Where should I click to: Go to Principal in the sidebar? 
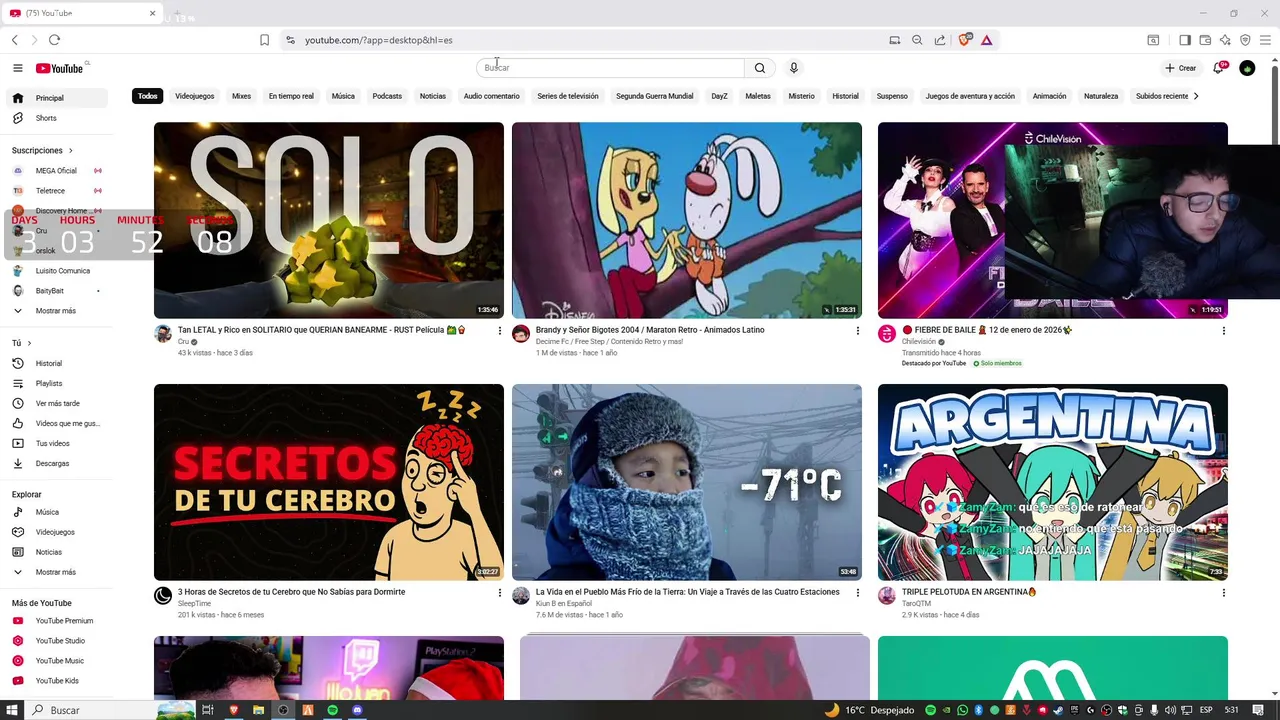point(59,98)
